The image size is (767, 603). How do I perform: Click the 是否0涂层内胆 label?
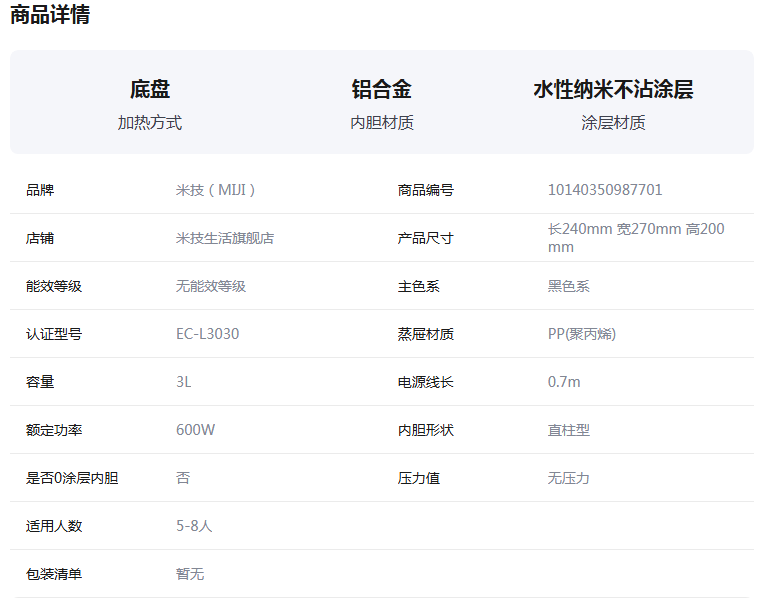[x=72, y=478]
